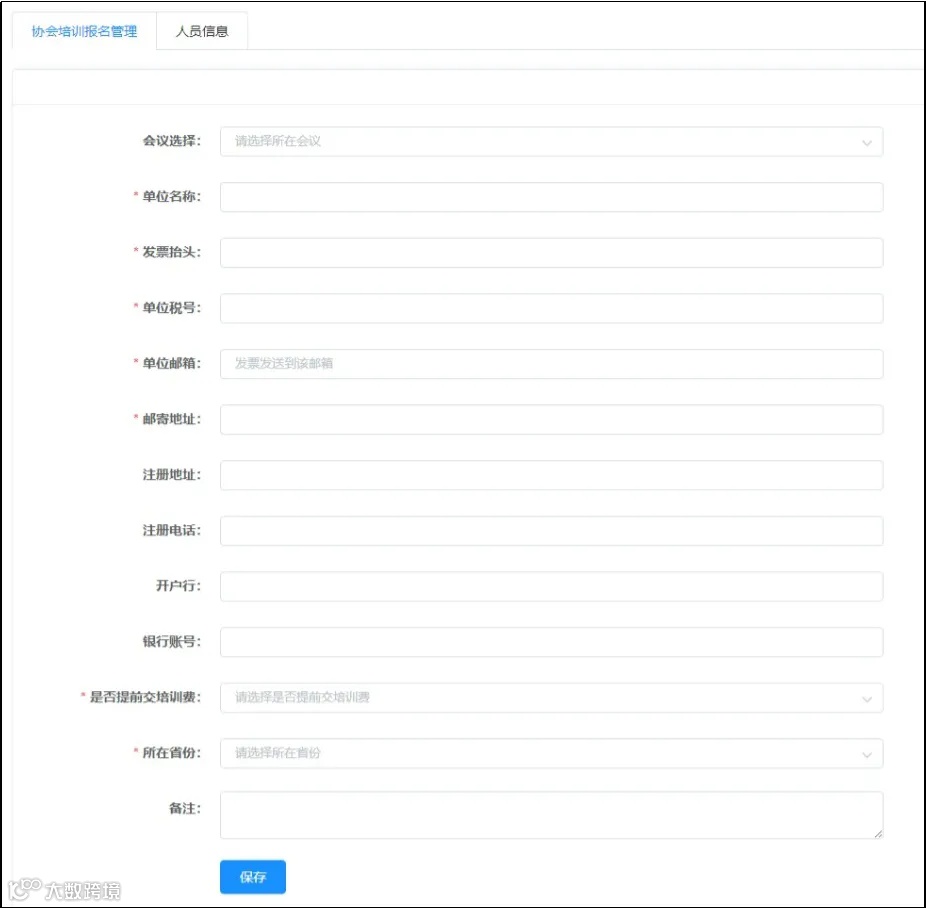Click the 开户行 input field
The height and width of the screenshot is (908, 926).
[x=552, y=586]
